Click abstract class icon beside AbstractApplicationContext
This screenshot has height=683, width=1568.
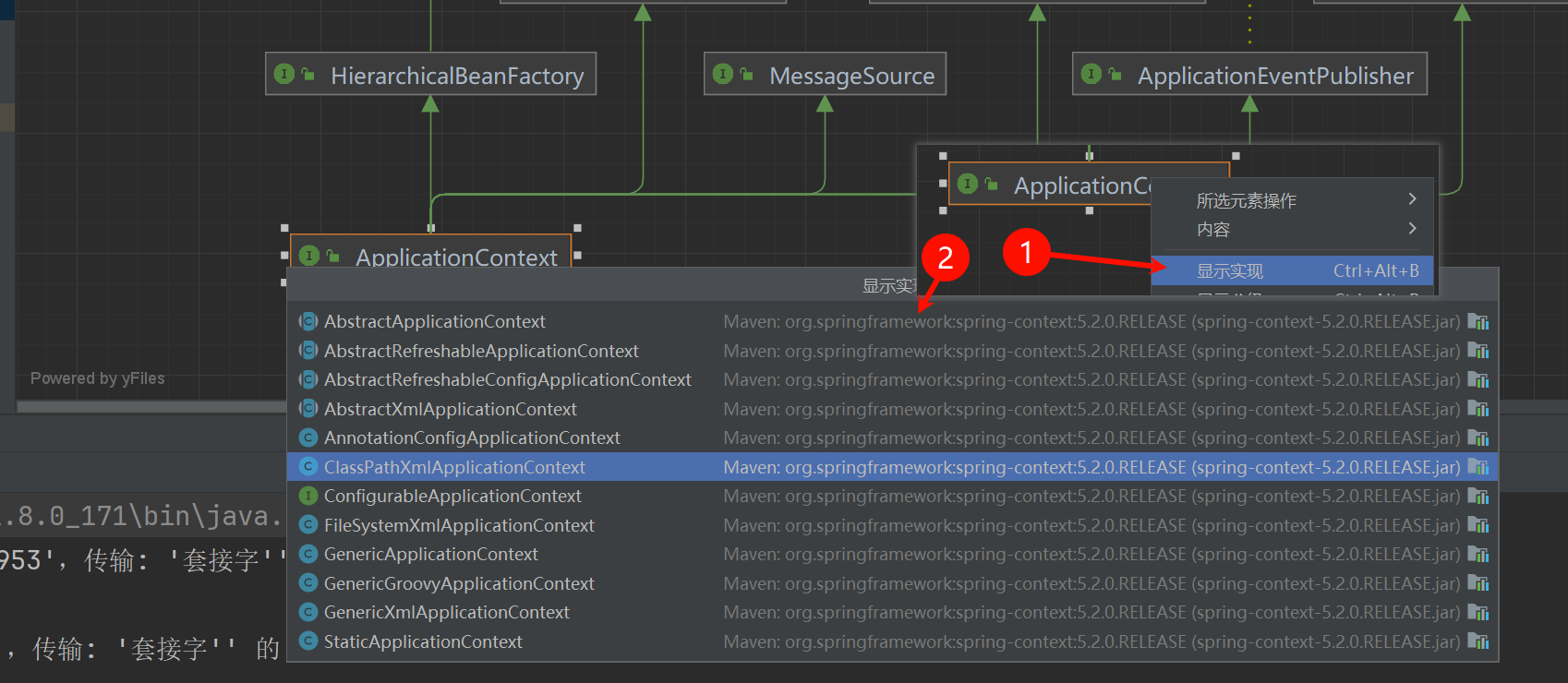308,321
